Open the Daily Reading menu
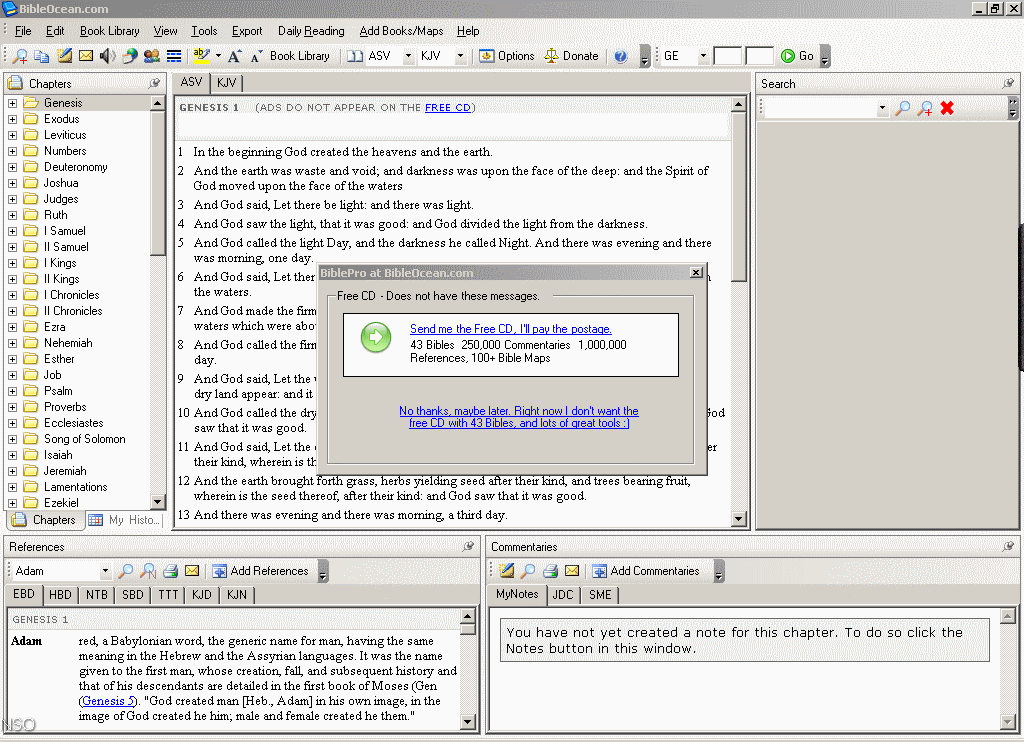Image resolution: width=1024 pixels, height=742 pixels. point(311,31)
